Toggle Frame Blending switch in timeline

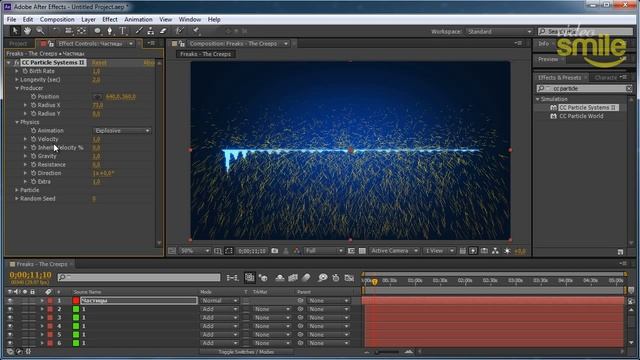(x=293, y=278)
